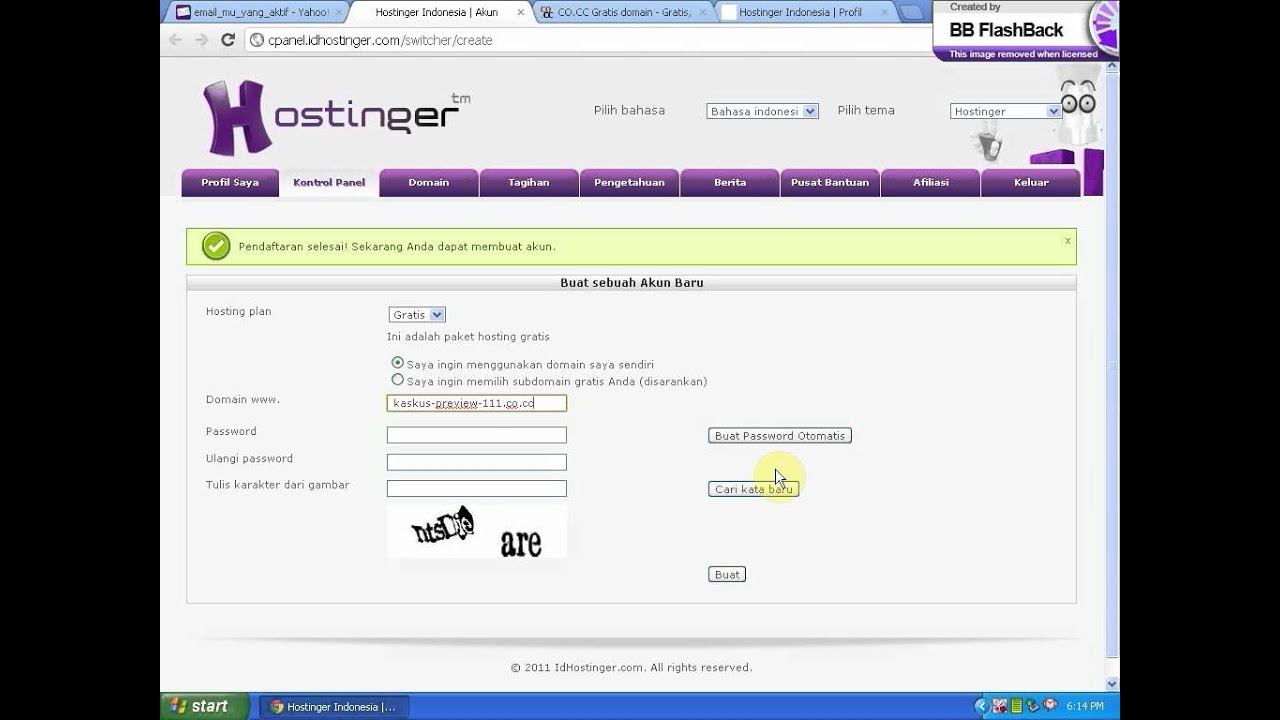Click the Buat Password Otomatis button
Image resolution: width=1280 pixels, height=720 pixels.
pos(780,436)
